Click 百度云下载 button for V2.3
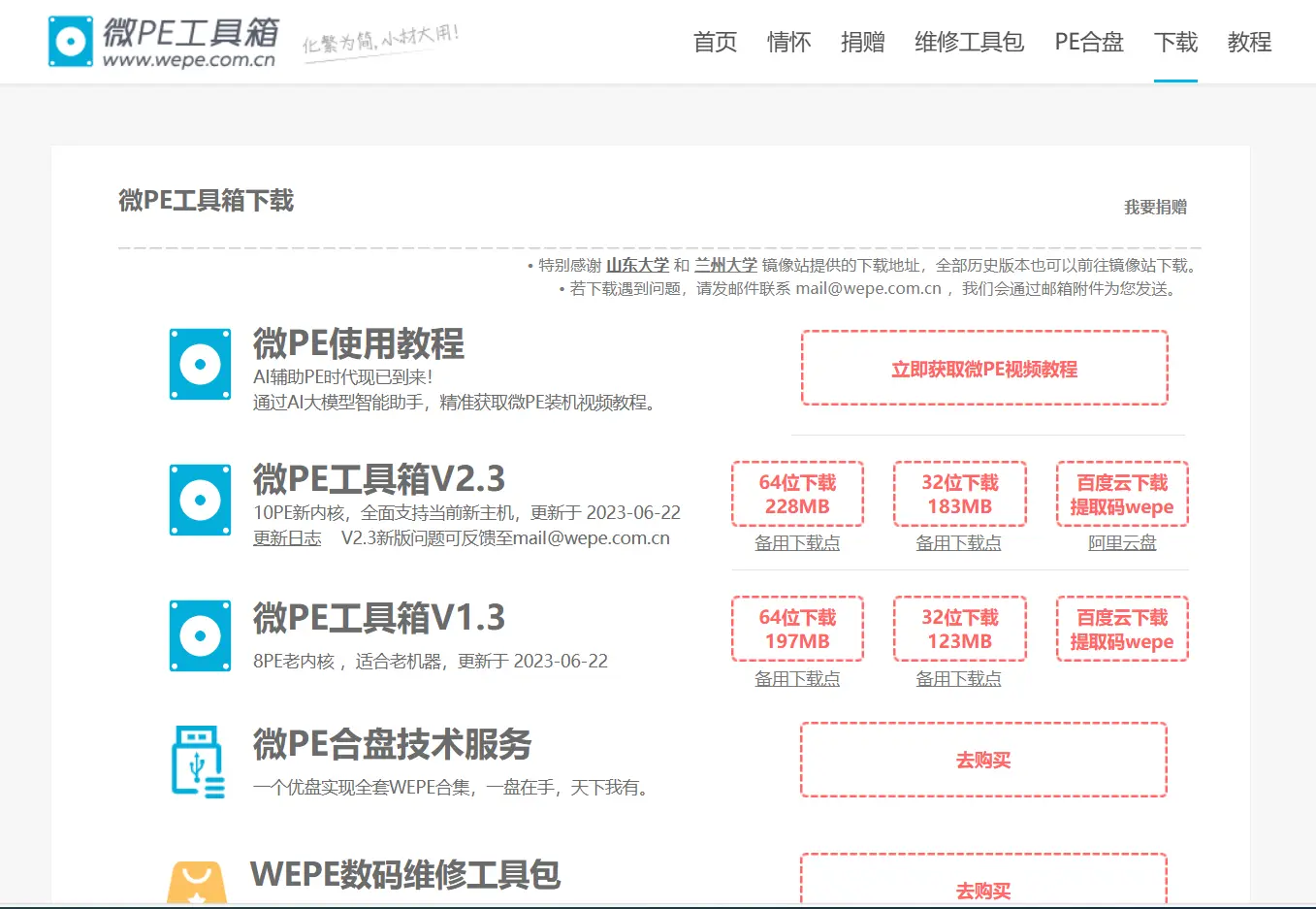 [x=1122, y=495]
